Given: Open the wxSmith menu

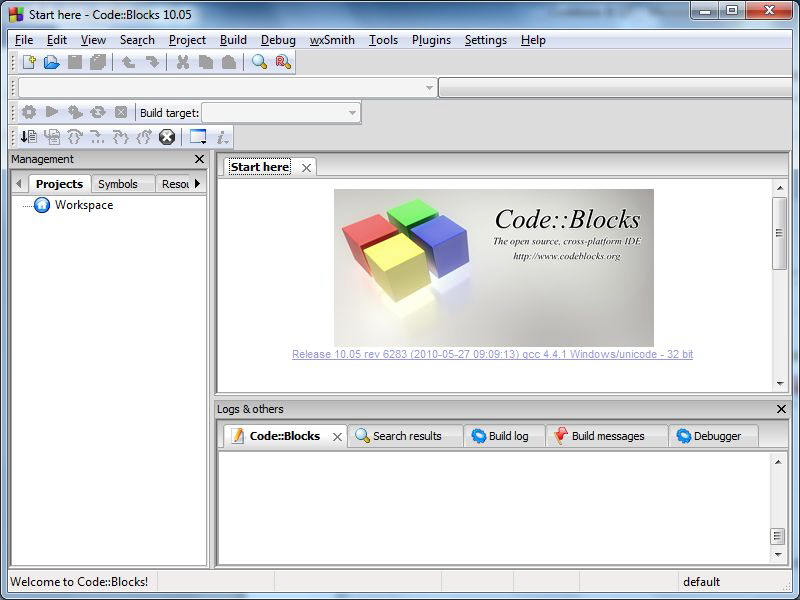Looking at the screenshot, I should (332, 40).
